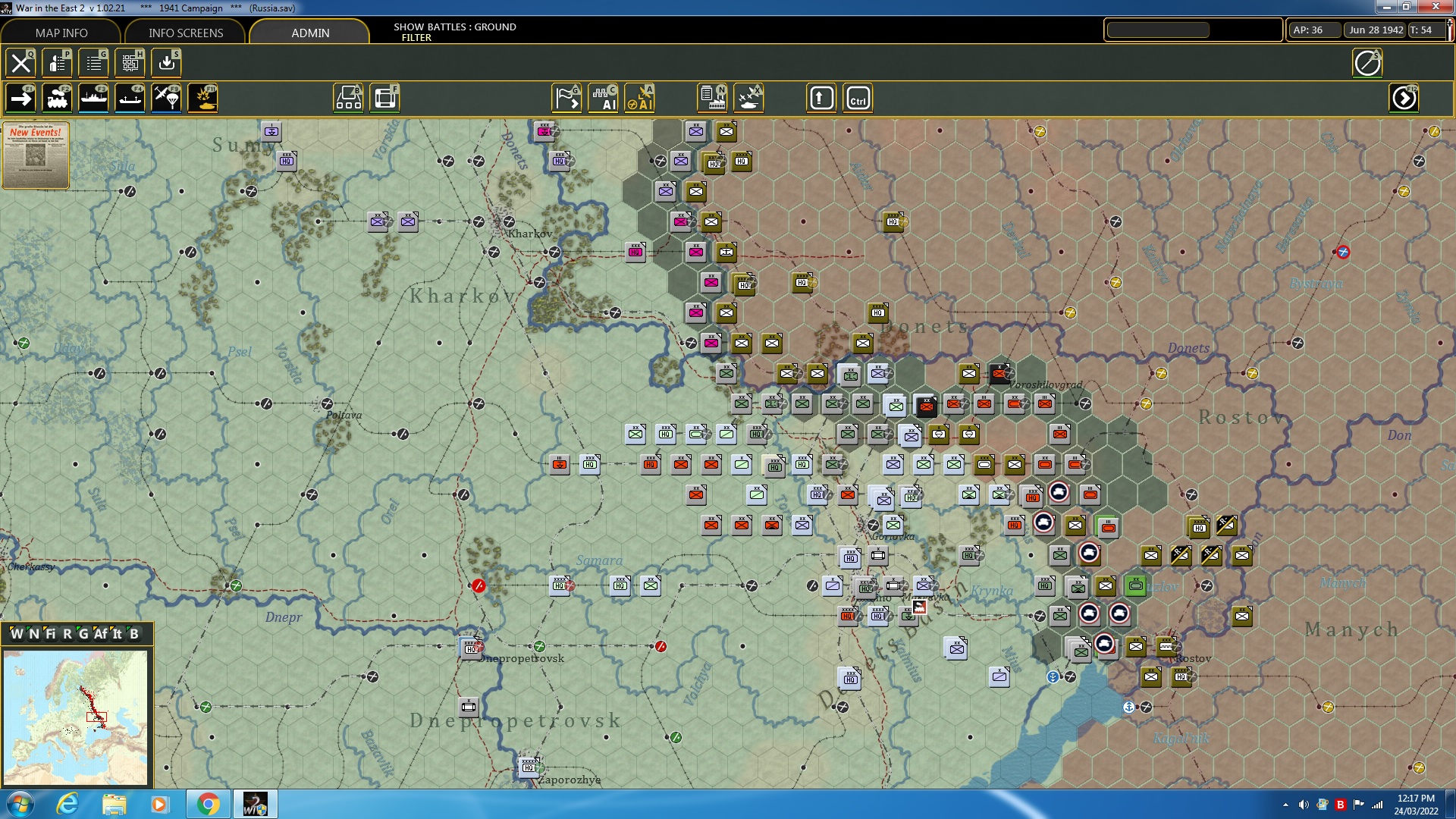1456x819 pixels.
Task: Open Windows Explorer folder from taskbar
Action: (x=114, y=804)
